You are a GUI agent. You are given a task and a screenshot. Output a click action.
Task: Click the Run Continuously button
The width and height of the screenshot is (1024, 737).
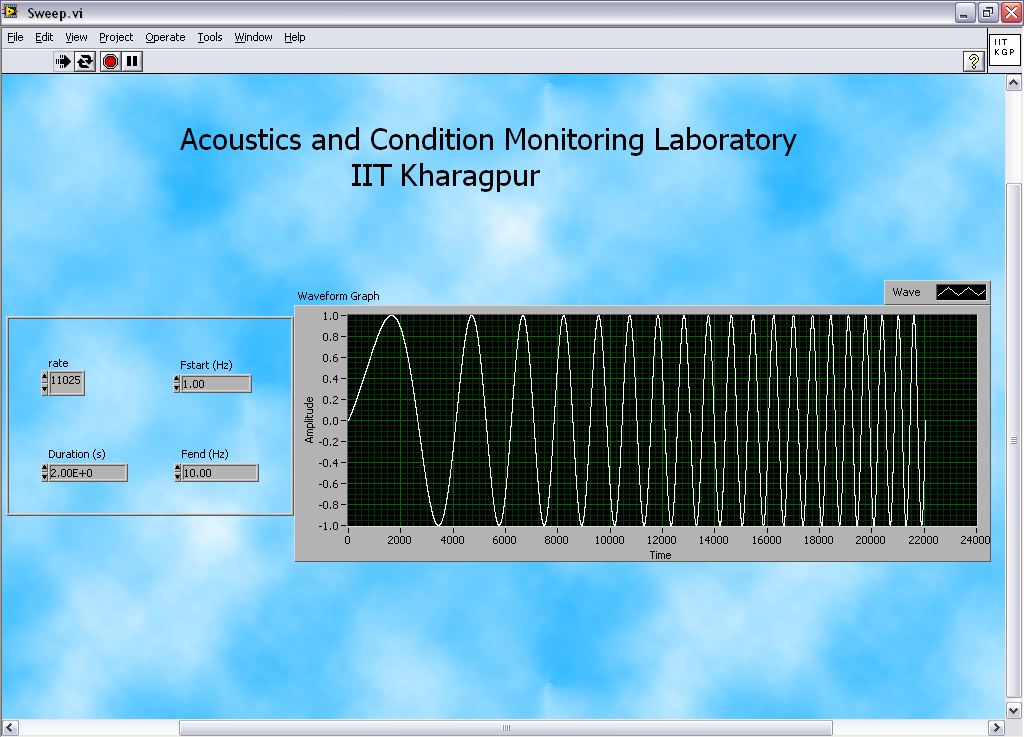[85, 61]
